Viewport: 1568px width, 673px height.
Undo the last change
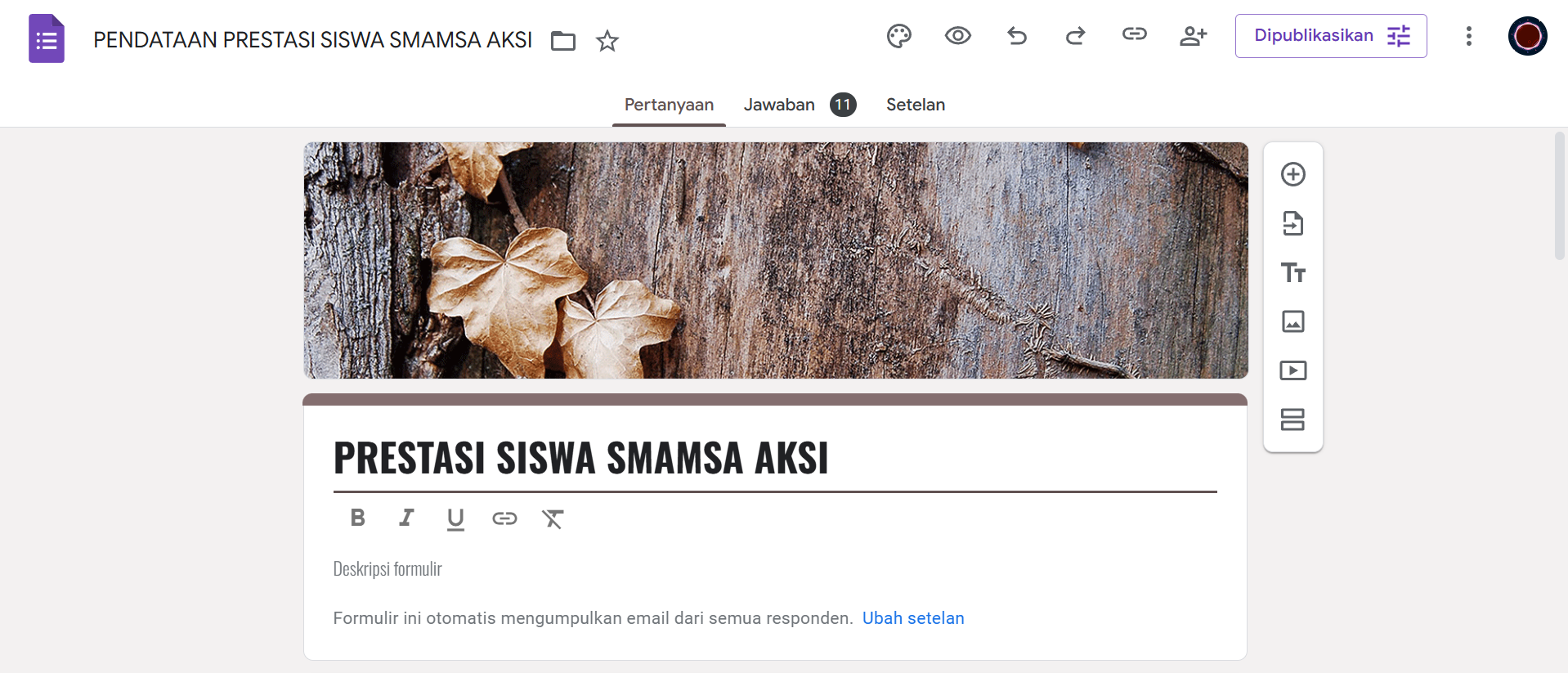pyautogui.click(x=1016, y=36)
